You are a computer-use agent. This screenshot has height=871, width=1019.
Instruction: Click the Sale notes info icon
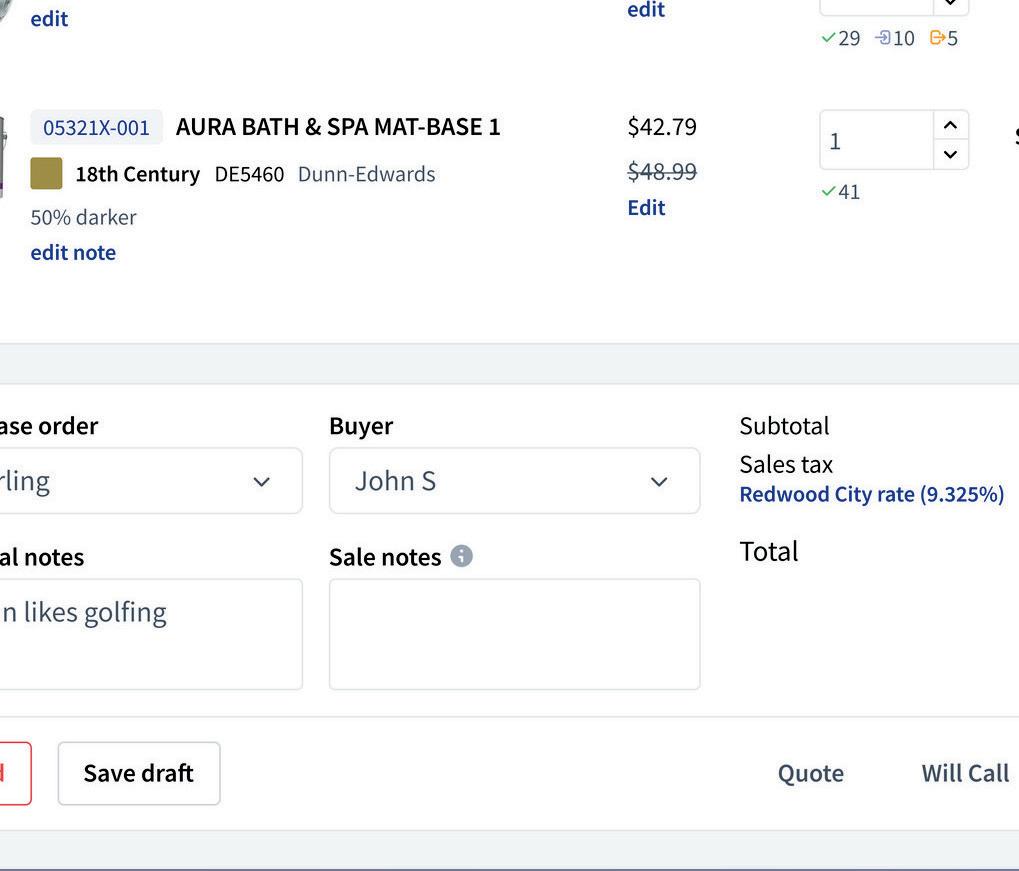pyautogui.click(x=461, y=556)
